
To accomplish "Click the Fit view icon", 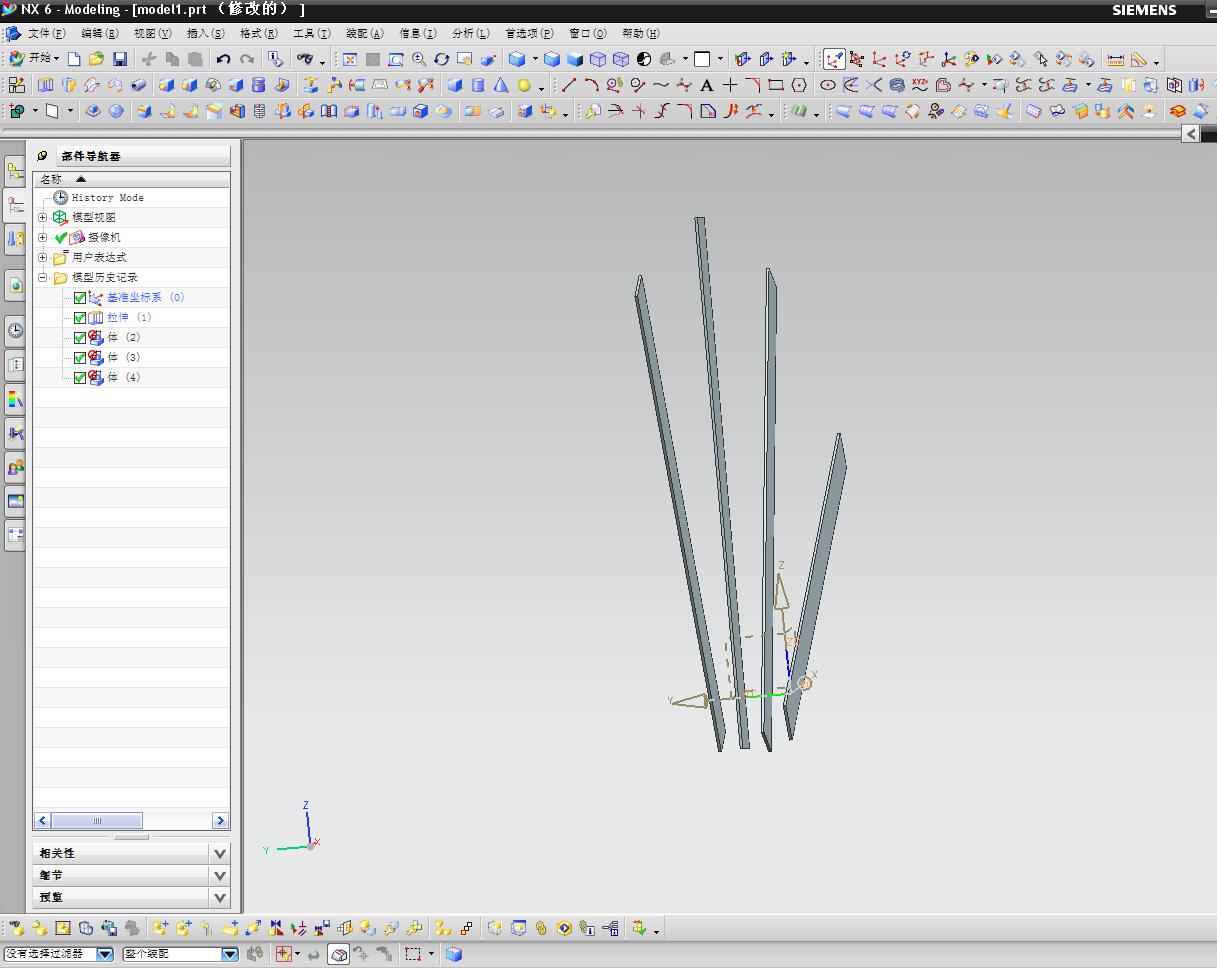I will click(350, 59).
